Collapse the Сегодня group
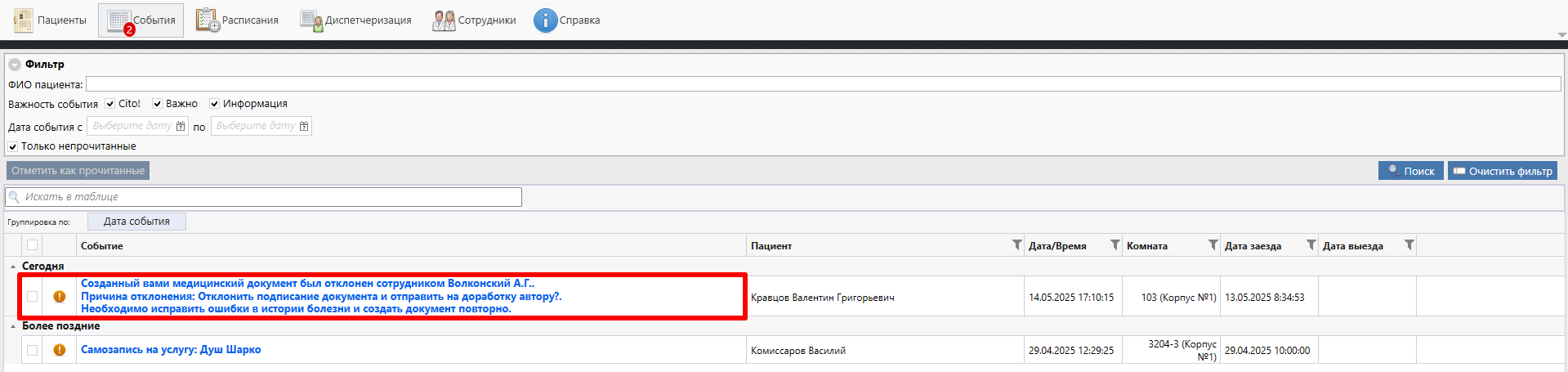1568x372 pixels. [x=13, y=267]
